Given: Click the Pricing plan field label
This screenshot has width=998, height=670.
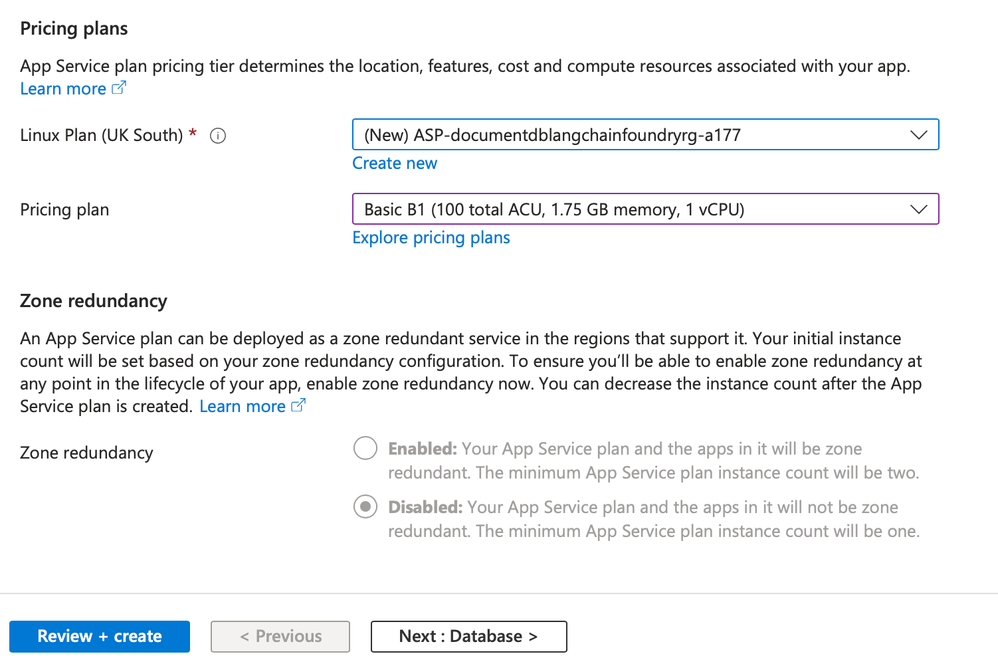Looking at the screenshot, I should (x=65, y=210).
